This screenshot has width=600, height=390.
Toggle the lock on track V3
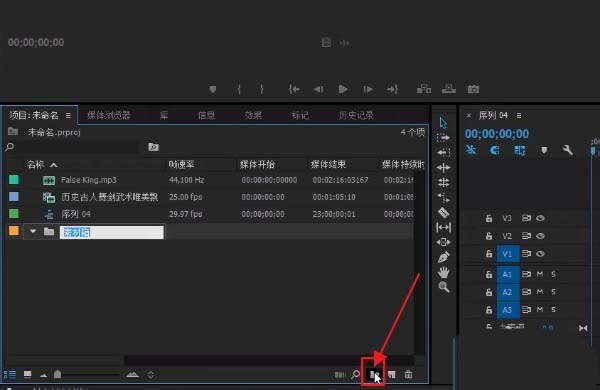[x=489, y=218]
